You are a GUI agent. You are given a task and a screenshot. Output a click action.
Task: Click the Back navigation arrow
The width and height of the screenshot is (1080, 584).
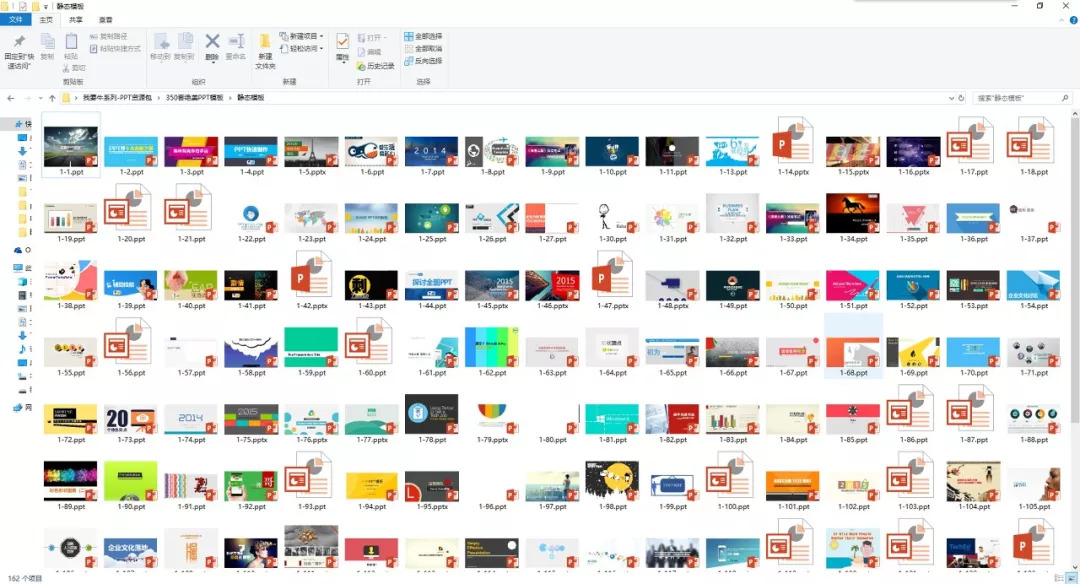pos(10,98)
